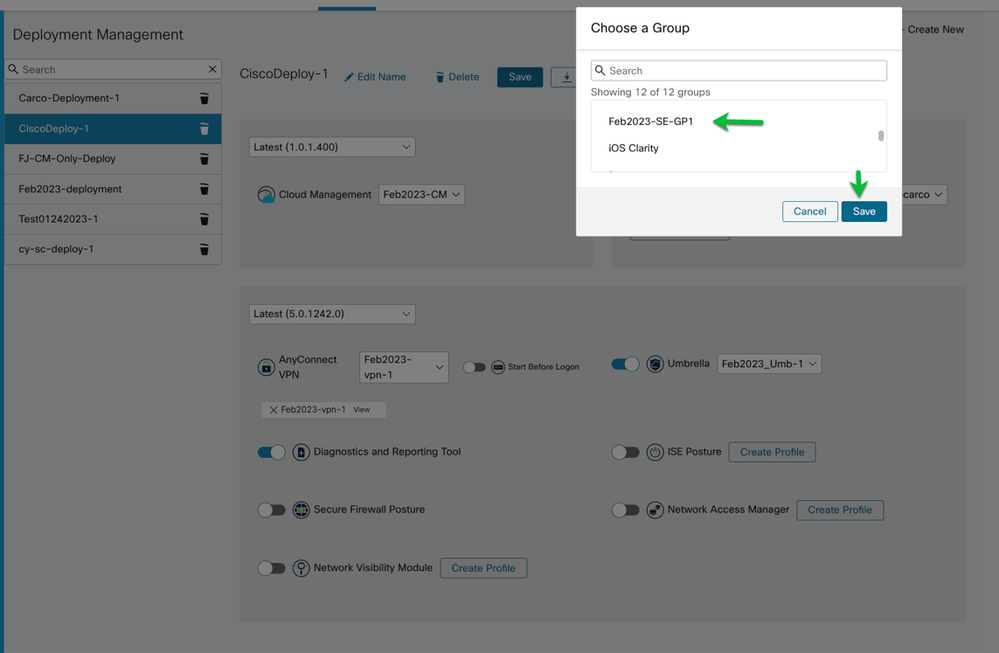Viewport: 999px width, 653px height.
Task: Open the cy-sc-deploy-1 deployment
Action: pyautogui.click(x=113, y=249)
